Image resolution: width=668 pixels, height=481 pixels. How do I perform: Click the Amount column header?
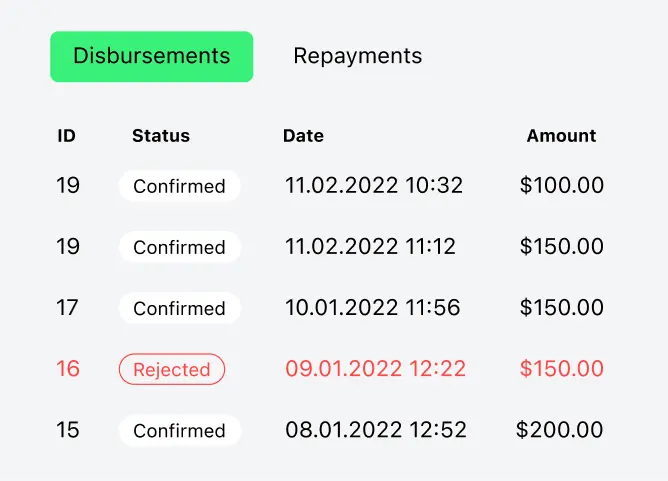(x=561, y=136)
